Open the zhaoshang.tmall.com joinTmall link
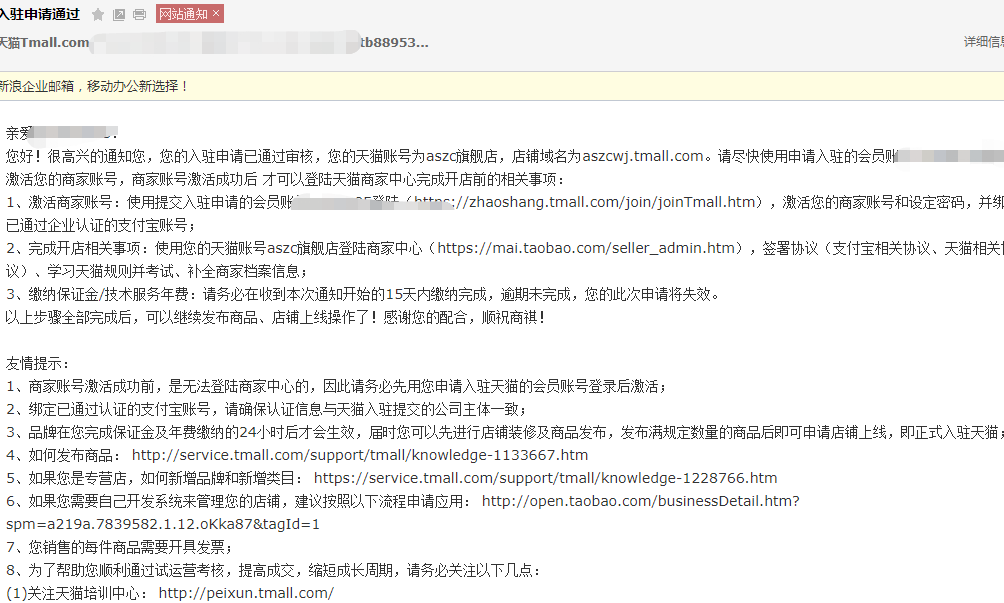Viewport: 1004px width, 603px height. [x=585, y=202]
